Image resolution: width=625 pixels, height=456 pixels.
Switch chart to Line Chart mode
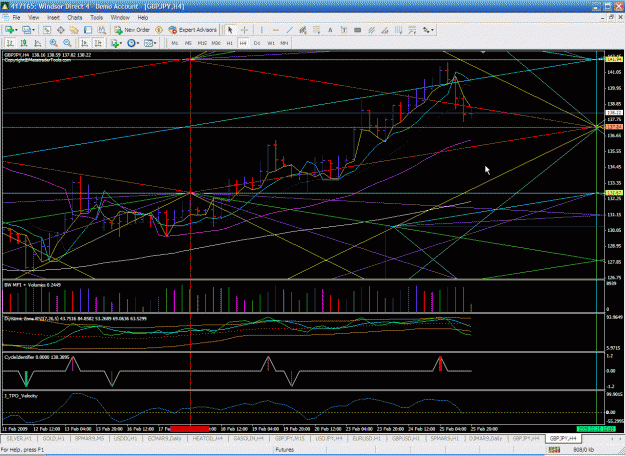[x=37, y=43]
